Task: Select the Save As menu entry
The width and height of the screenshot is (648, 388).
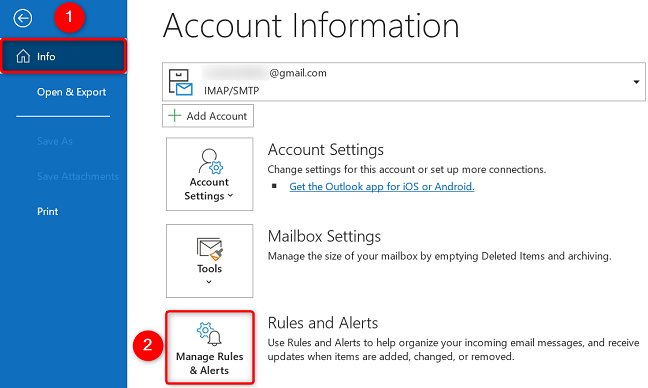Action: pyautogui.click(x=55, y=141)
